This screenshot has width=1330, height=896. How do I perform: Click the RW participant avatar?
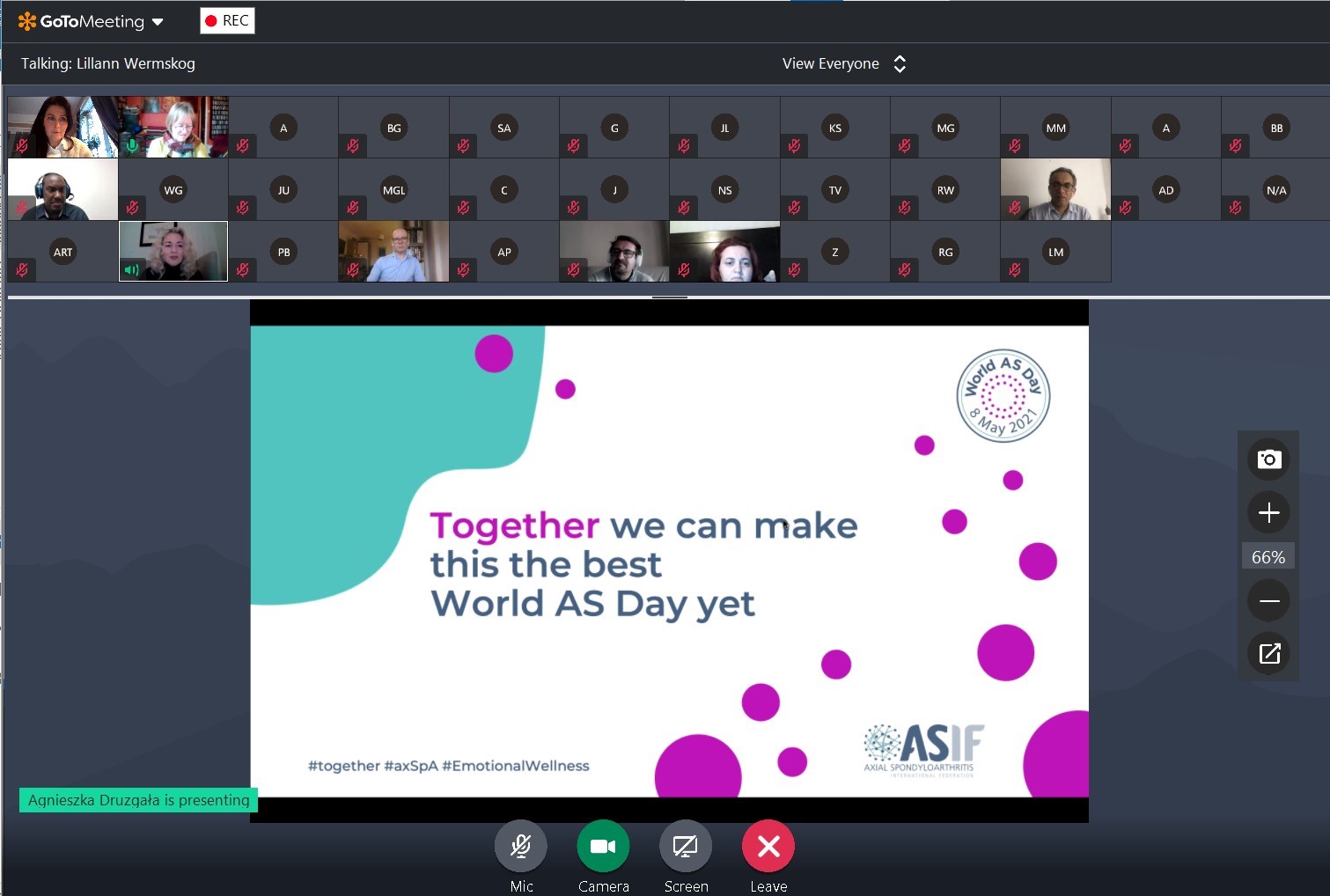click(945, 190)
